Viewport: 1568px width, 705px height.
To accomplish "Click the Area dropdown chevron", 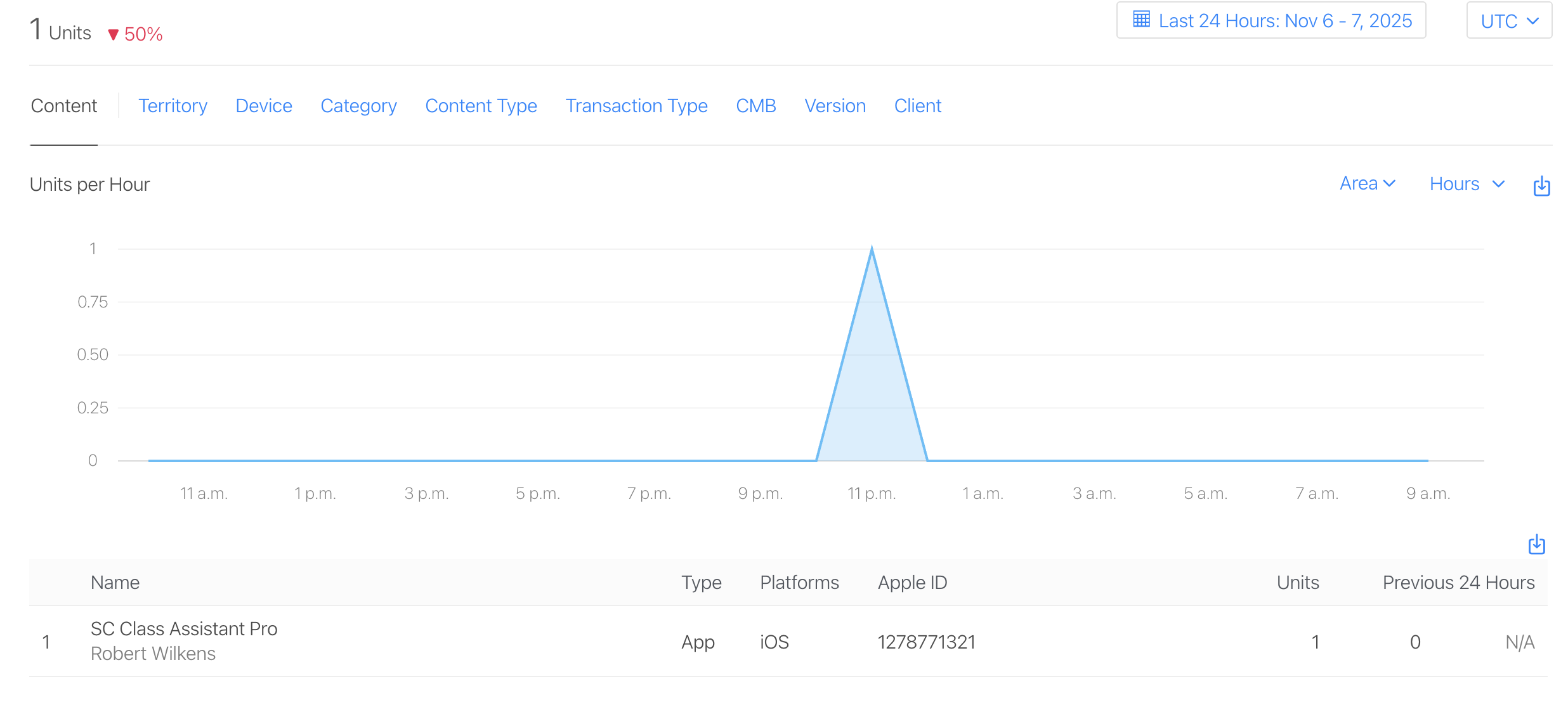I will (x=1391, y=184).
